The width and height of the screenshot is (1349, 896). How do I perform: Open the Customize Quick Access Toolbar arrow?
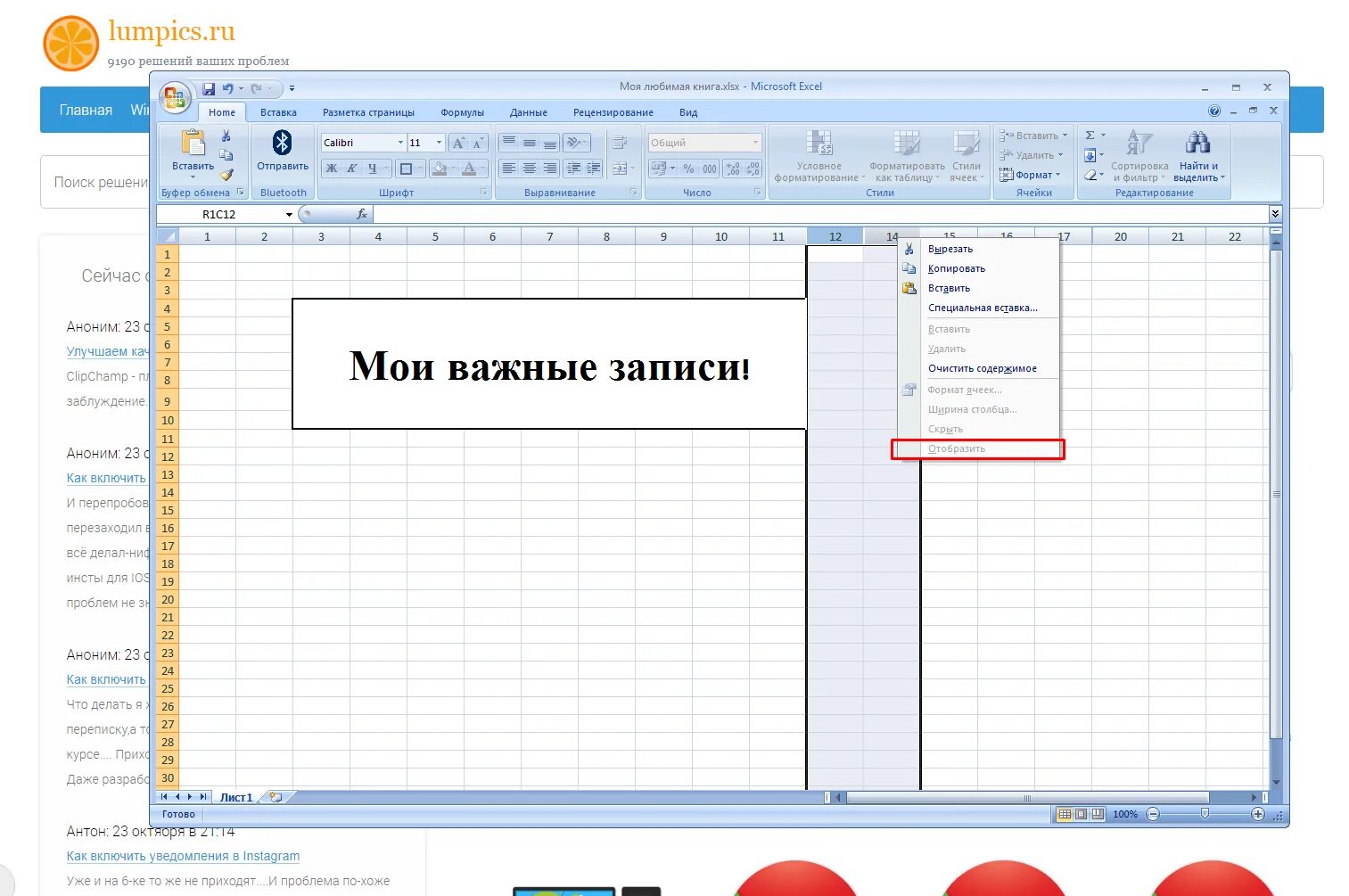[x=292, y=89]
